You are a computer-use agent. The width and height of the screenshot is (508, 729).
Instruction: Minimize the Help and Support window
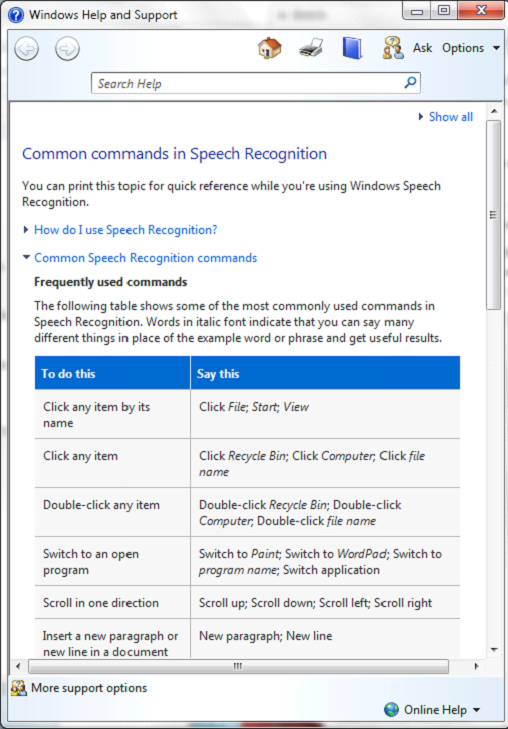(417, 10)
